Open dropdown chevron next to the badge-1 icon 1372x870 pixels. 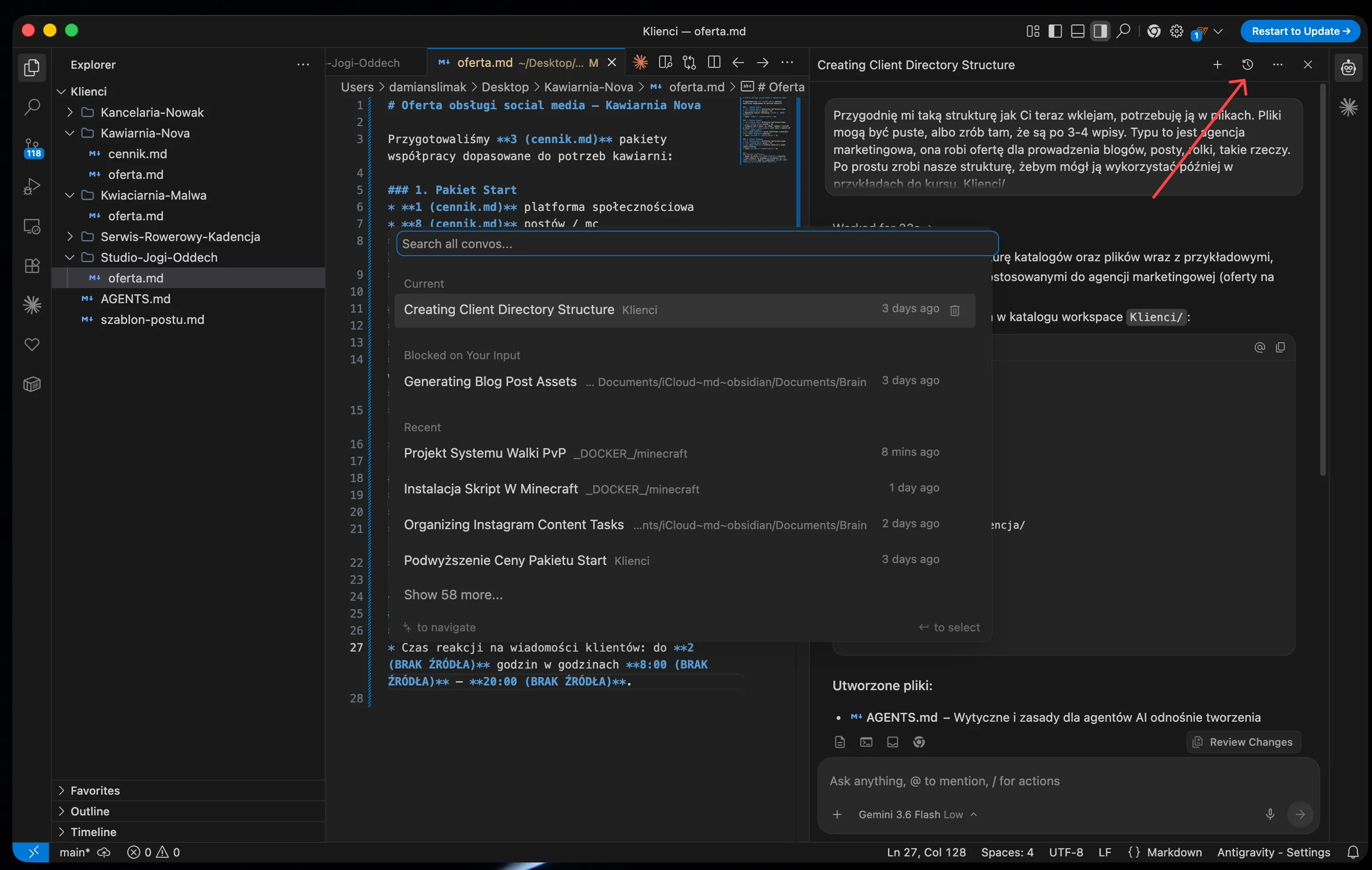[x=1219, y=32]
